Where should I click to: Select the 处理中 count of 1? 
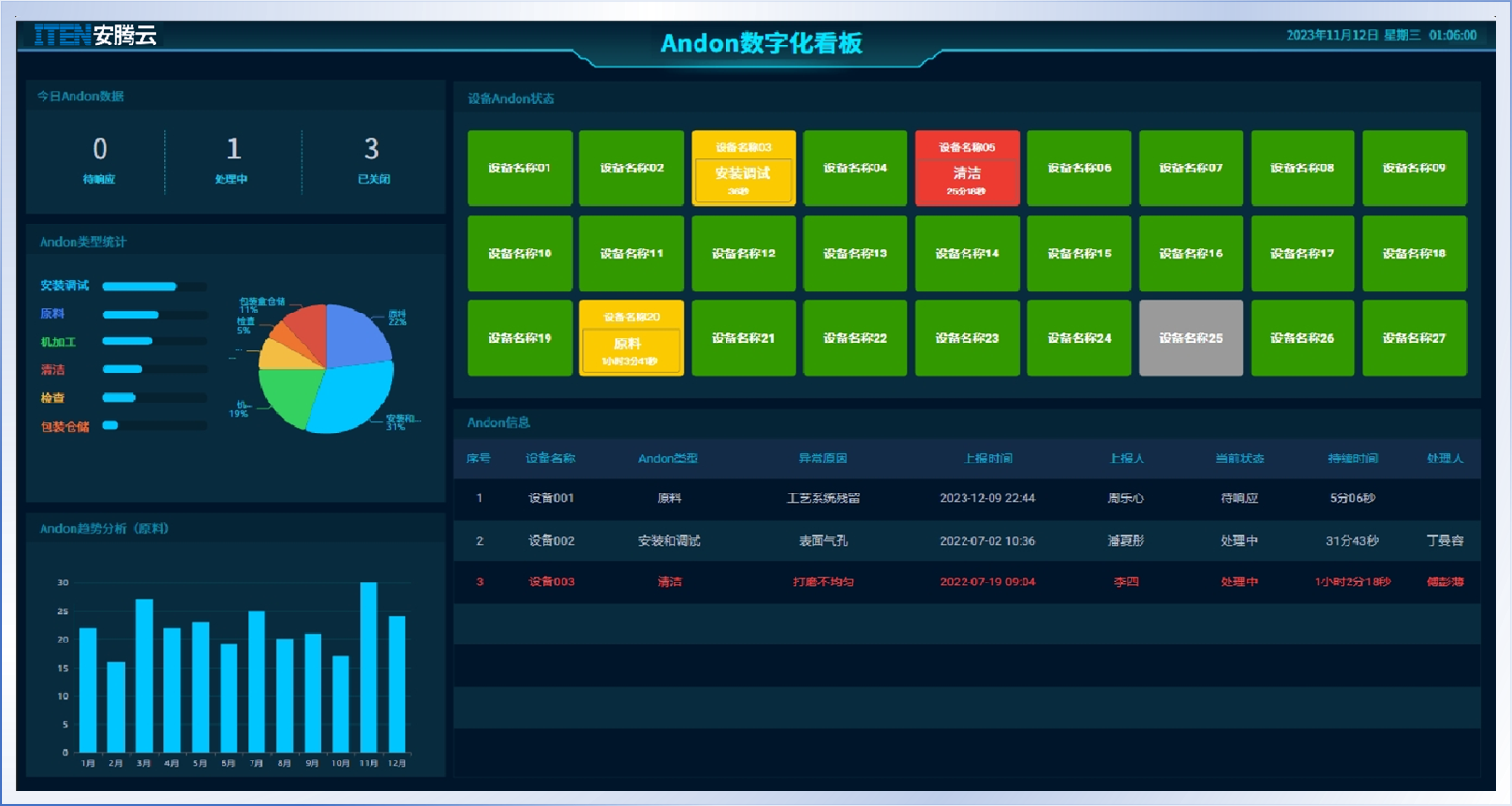pos(233,150)
